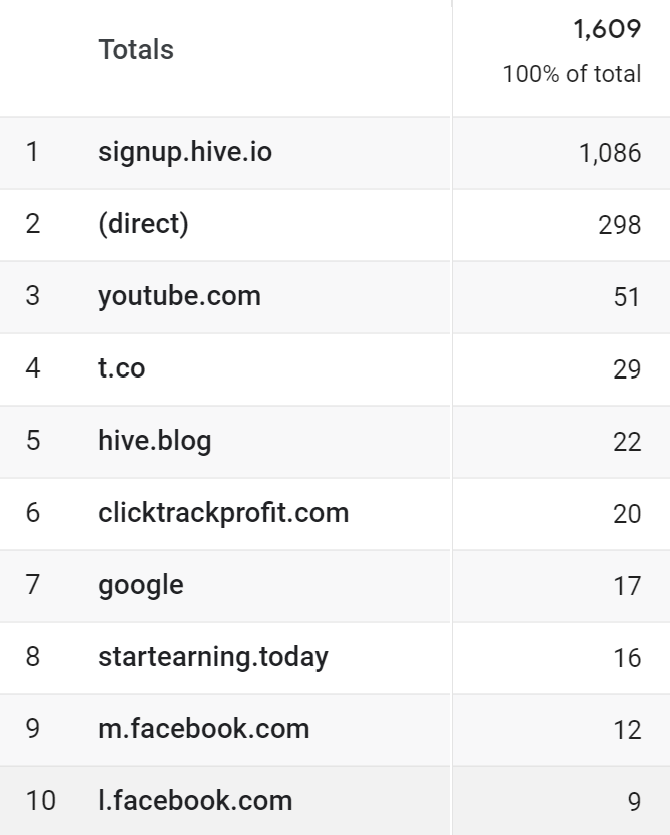The image size is (670, 835).
Task: Click the "100% of total" text
Action: pyautogui.click(x=572, y=74)
